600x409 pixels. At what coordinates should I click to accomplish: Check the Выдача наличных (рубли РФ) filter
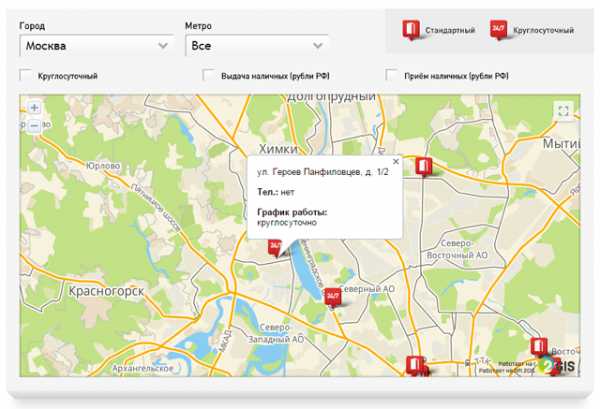209,75
